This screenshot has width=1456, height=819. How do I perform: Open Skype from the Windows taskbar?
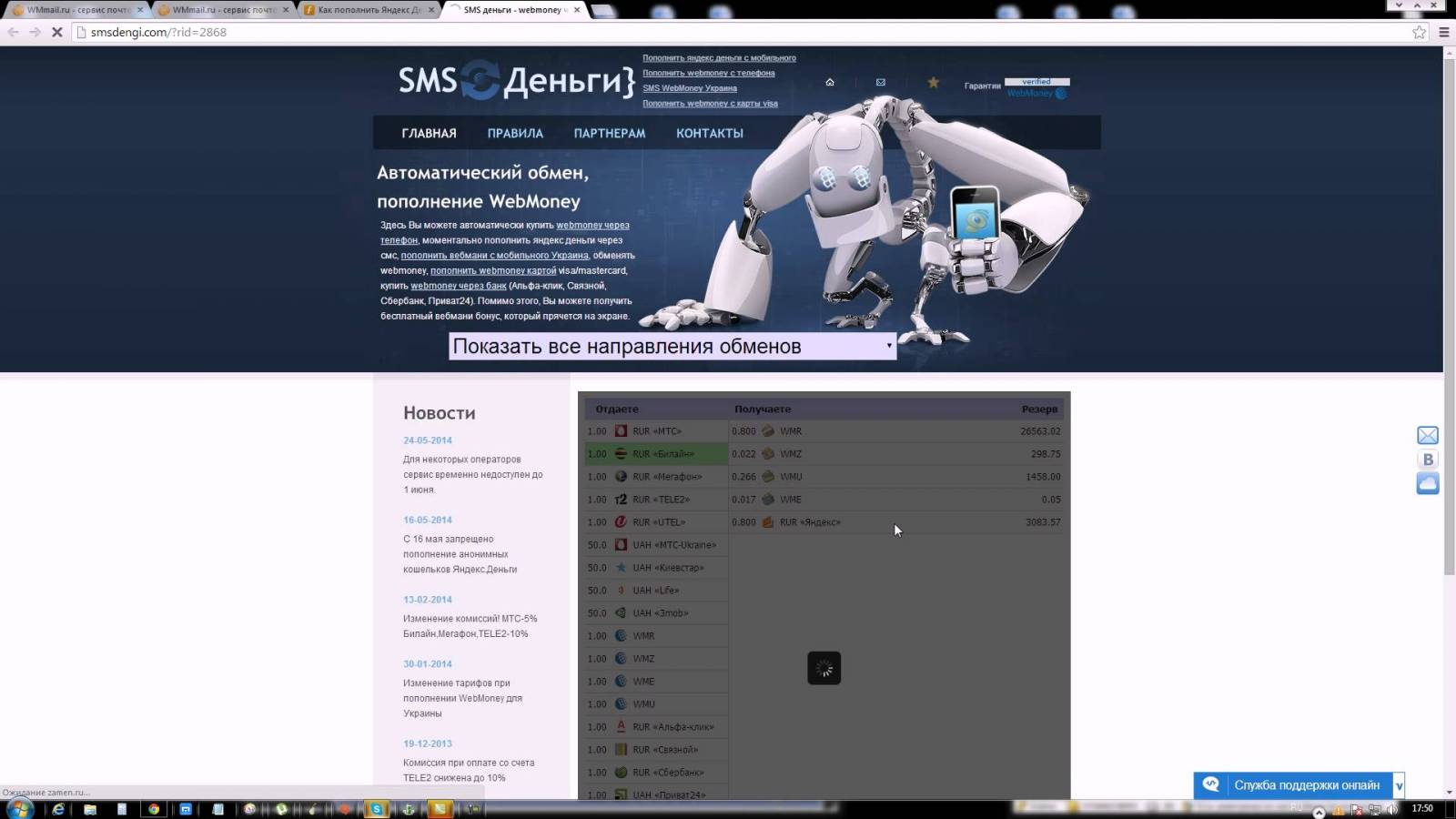pos(376,809)
